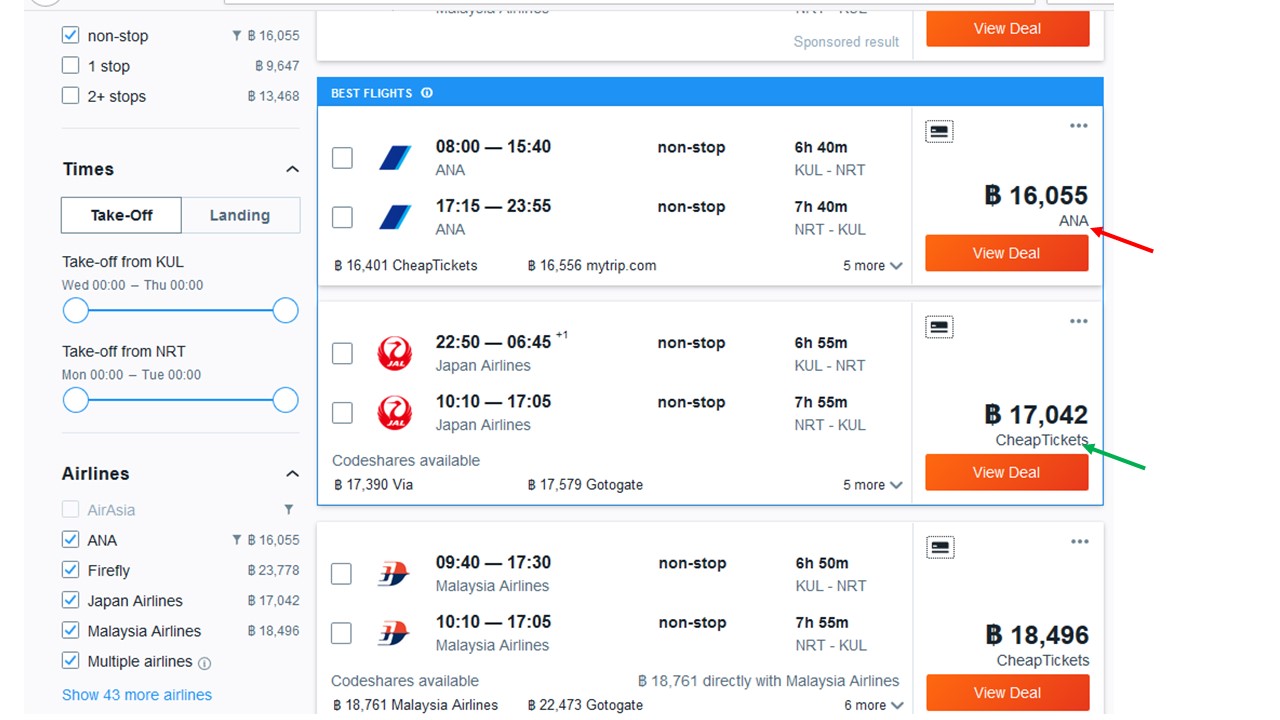The image size is (1280, 720).
Task: View deal for the ฿16,055 ANA flight
Action: point(1006,253)
